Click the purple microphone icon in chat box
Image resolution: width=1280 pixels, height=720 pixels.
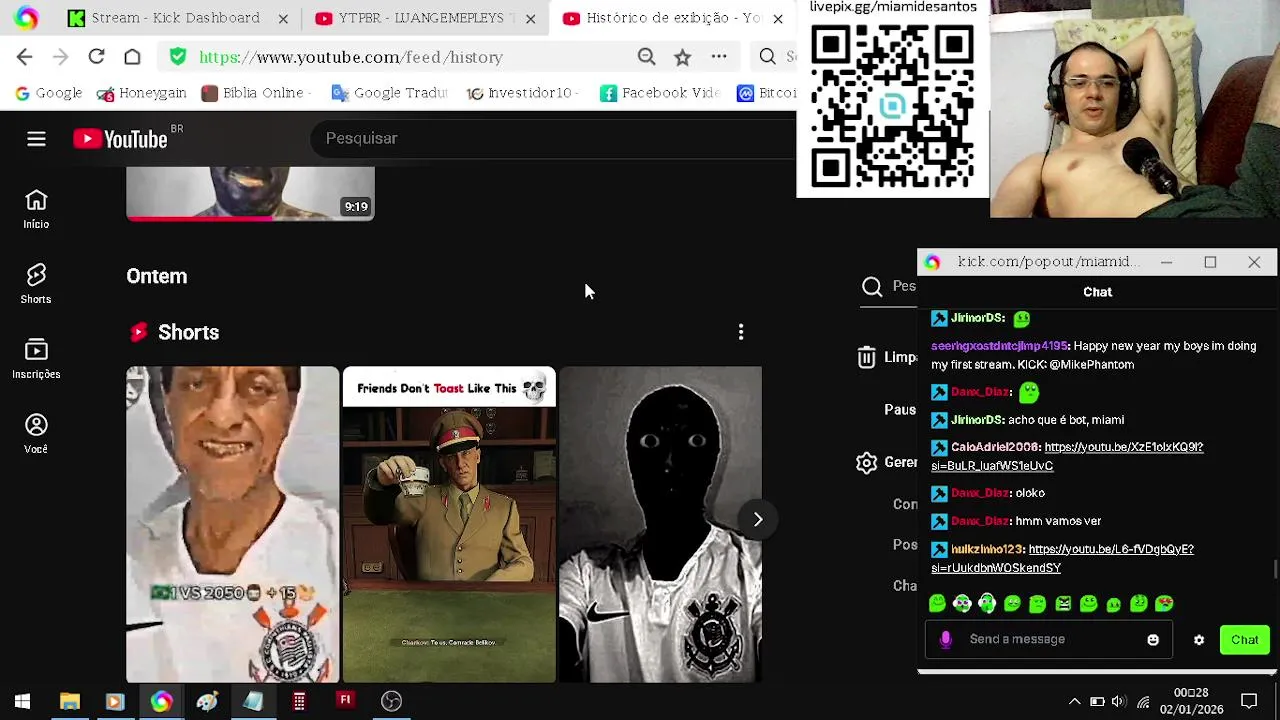click(945, 639)
